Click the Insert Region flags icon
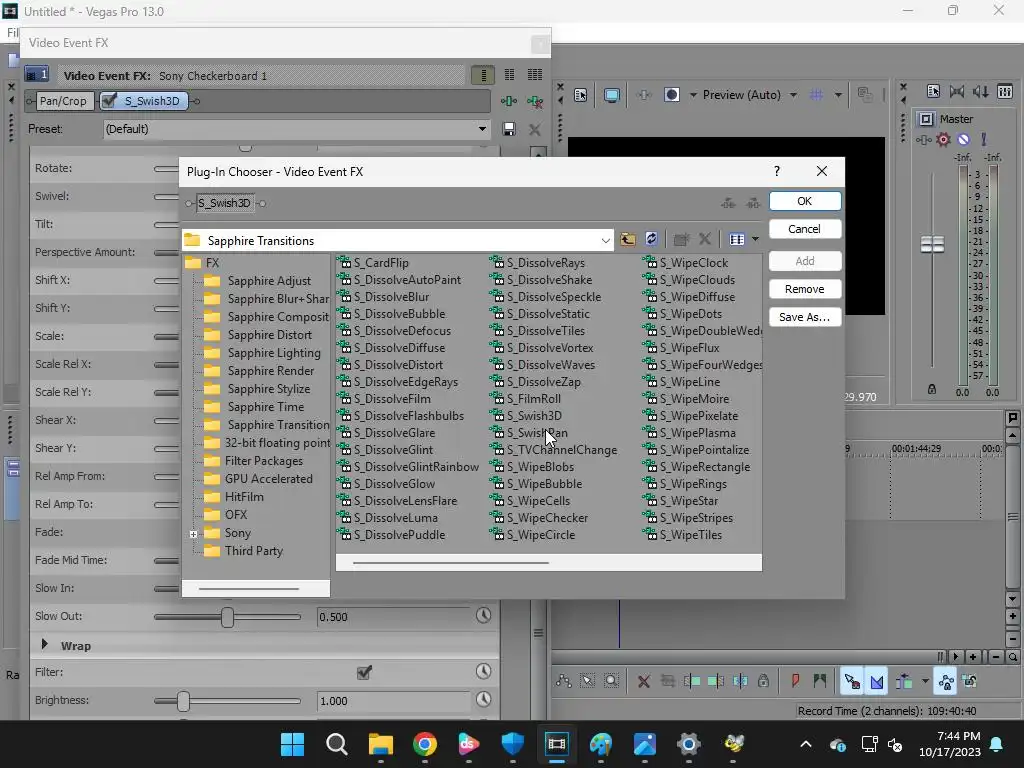Viewport: 1024px width, 768px height. pos(820,681)
